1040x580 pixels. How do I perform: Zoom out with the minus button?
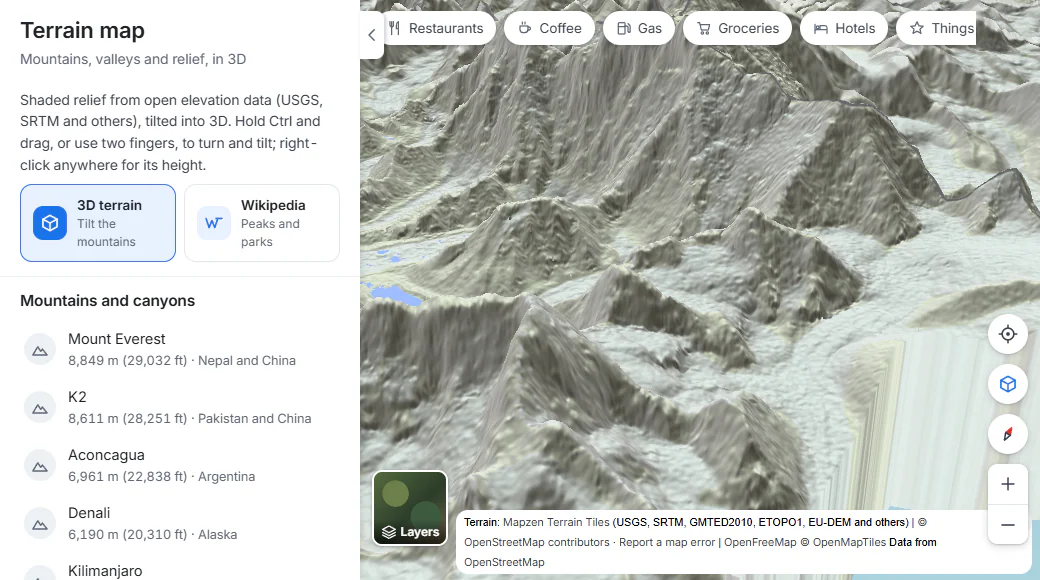(x=1008, y=525)
